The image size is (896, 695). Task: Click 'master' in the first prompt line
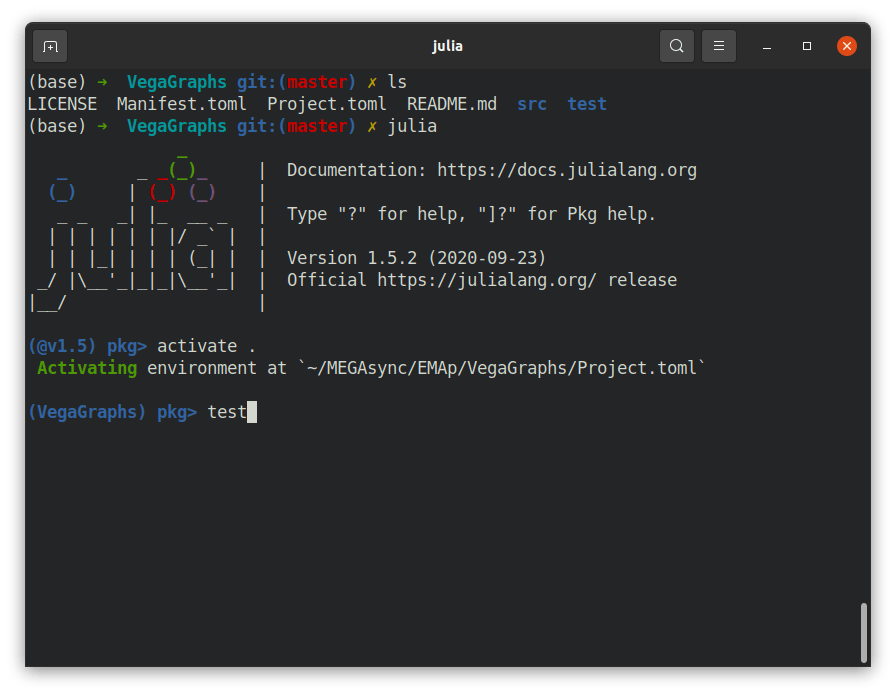coord(317,82)
